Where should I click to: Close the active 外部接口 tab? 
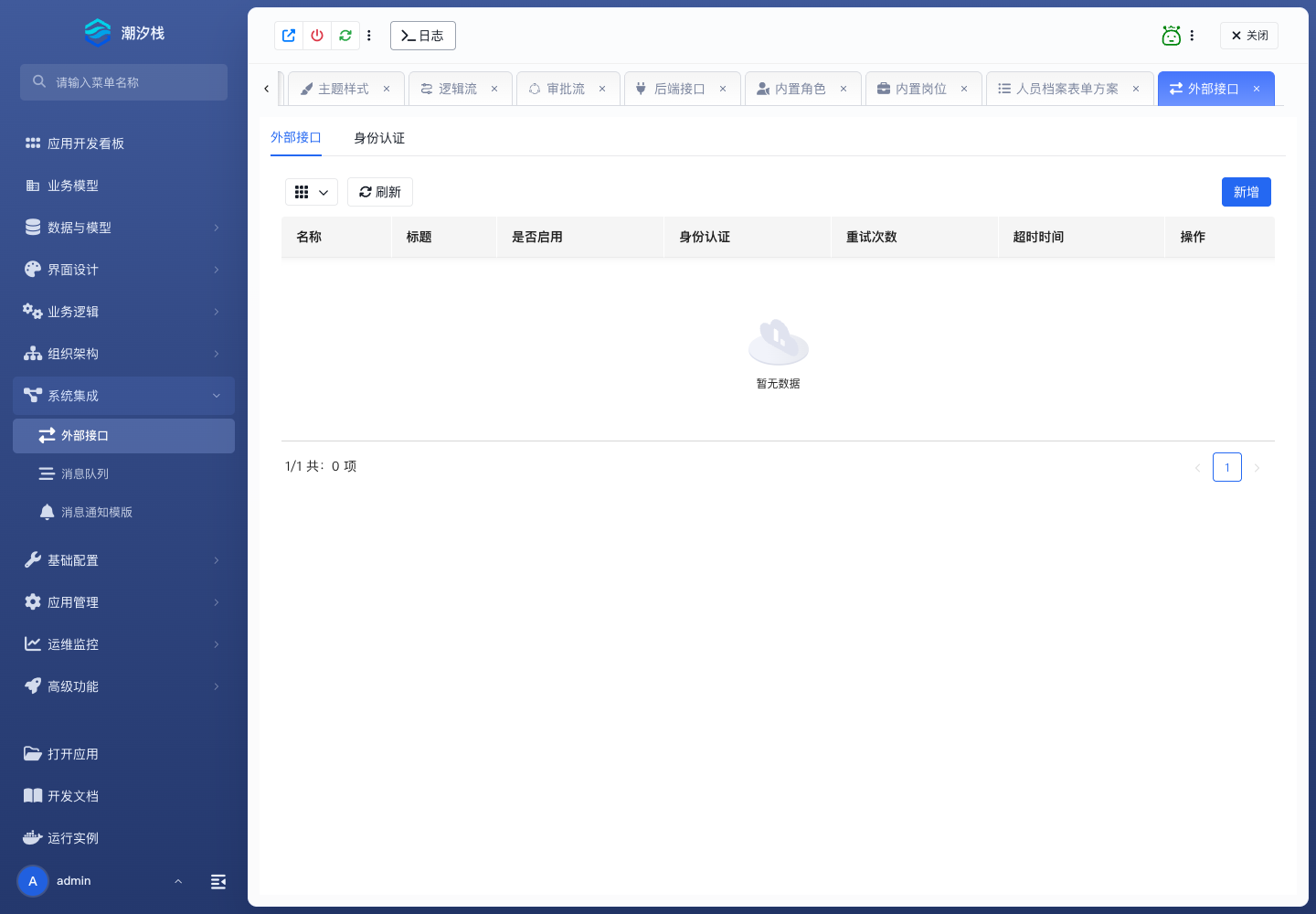[1257, 89]
